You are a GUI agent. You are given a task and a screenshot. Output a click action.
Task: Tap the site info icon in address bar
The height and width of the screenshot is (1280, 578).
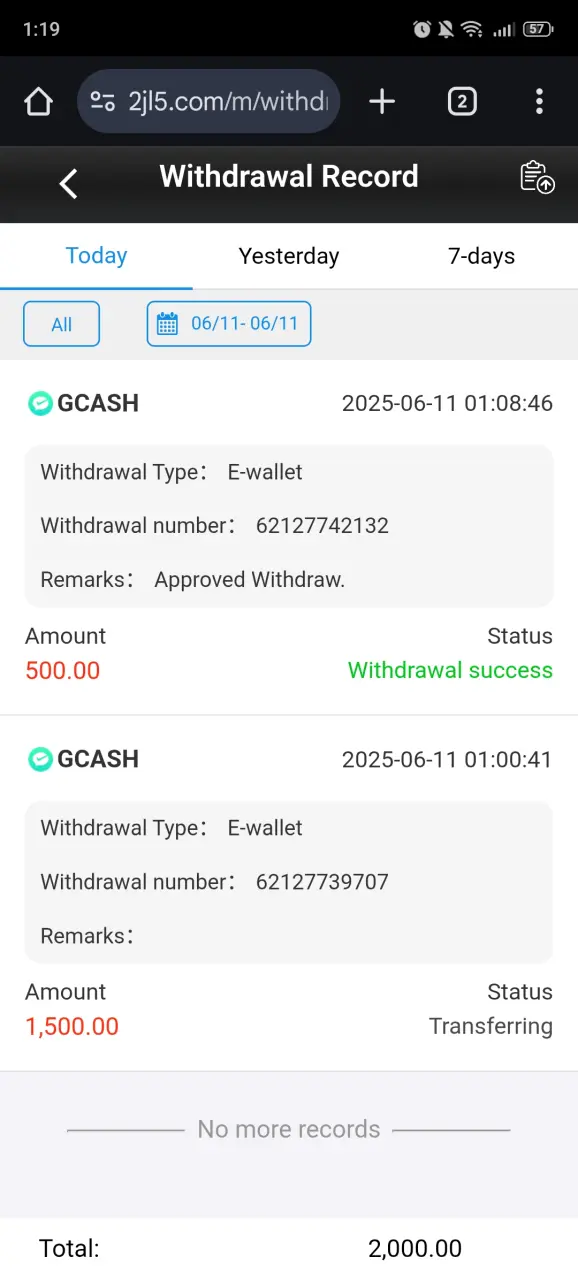(x=102, y=101)
